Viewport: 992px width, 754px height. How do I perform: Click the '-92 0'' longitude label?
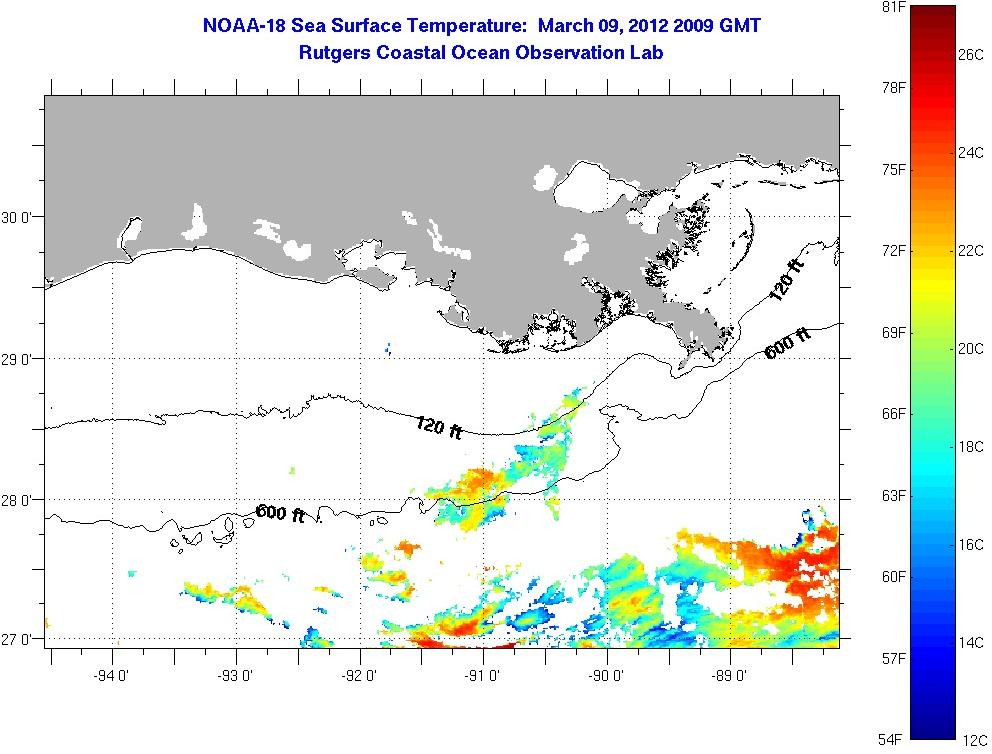coord(359,676)
